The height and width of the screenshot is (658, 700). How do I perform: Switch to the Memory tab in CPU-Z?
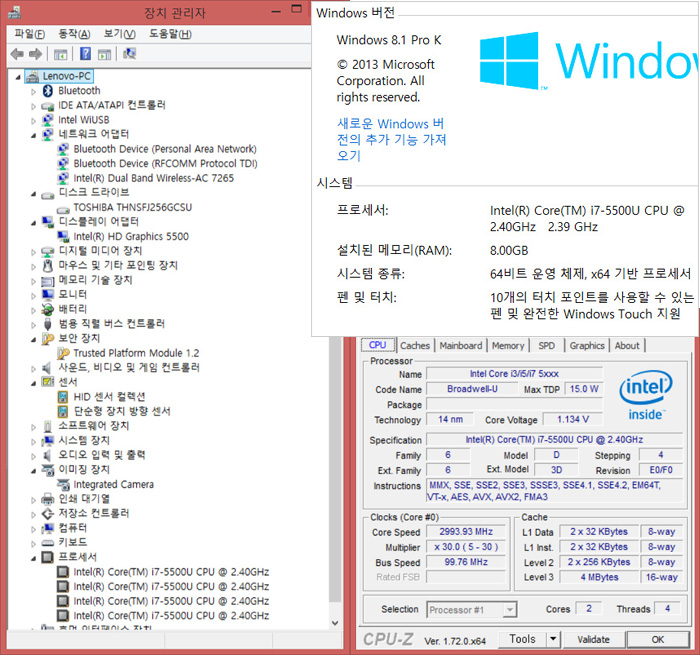508,346
